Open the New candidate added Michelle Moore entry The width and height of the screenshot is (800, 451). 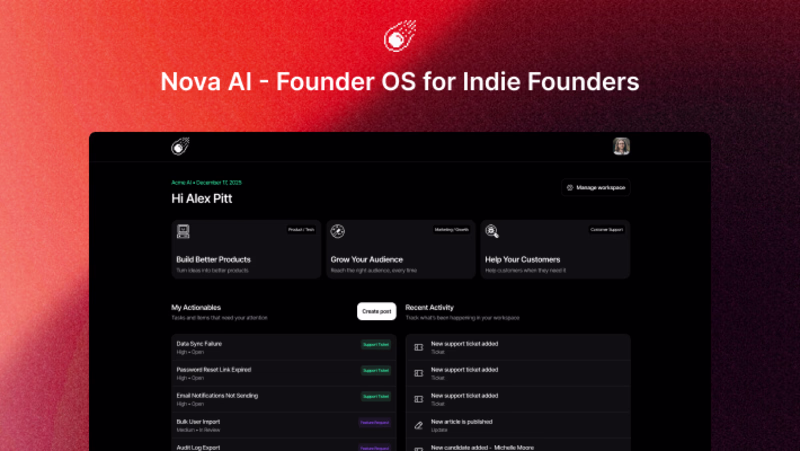[x=481, y=447]
